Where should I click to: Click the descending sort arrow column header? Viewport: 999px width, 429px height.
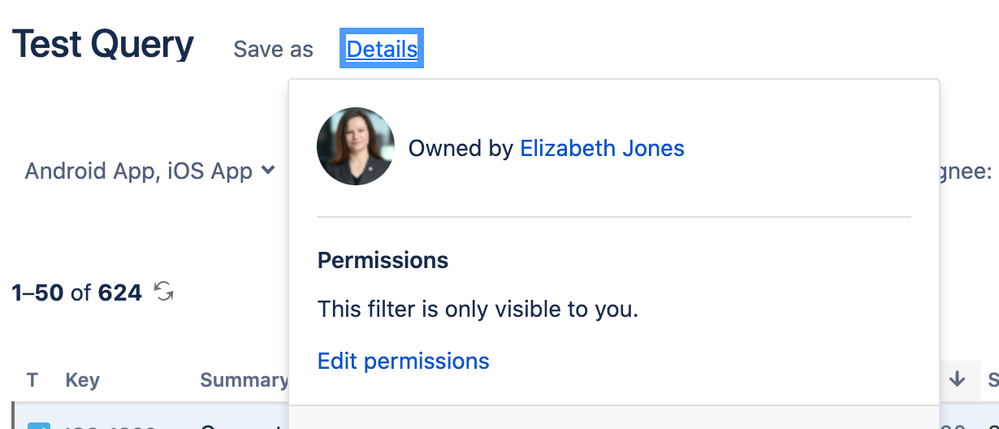point(957,379)
